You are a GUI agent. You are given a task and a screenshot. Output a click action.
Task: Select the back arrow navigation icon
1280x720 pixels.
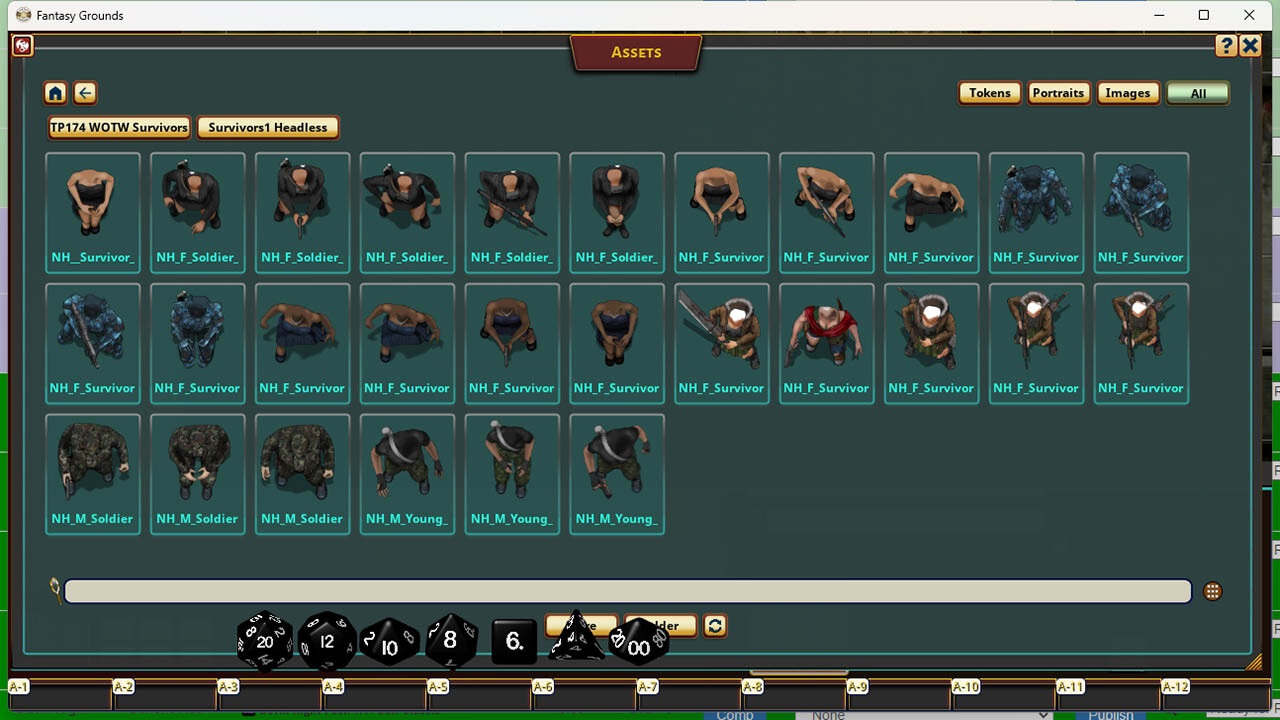(85, 92)
